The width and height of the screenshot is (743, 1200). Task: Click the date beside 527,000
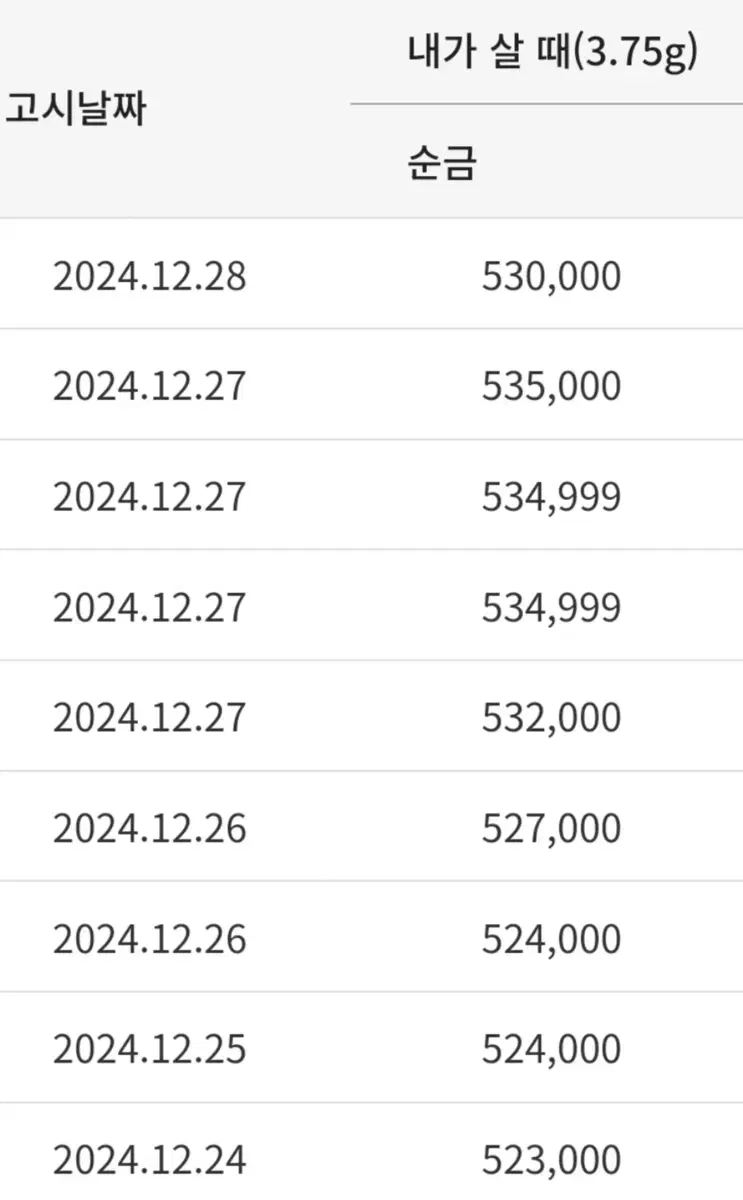[149, 829]
